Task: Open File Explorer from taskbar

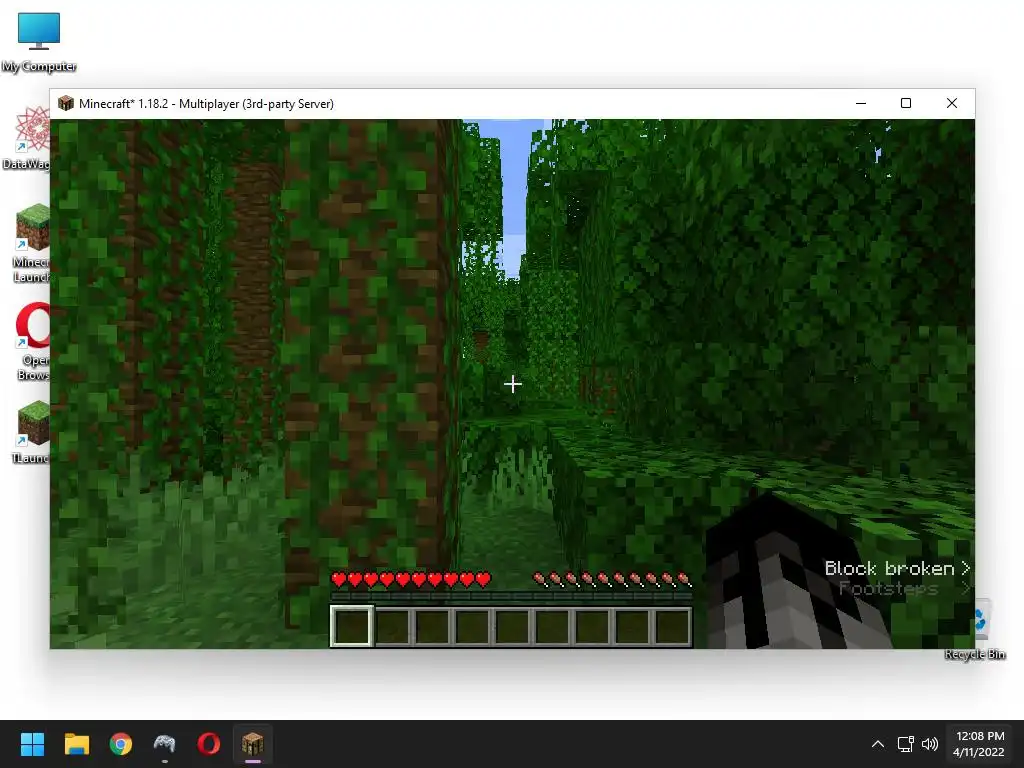Action: tap(76, 744)
